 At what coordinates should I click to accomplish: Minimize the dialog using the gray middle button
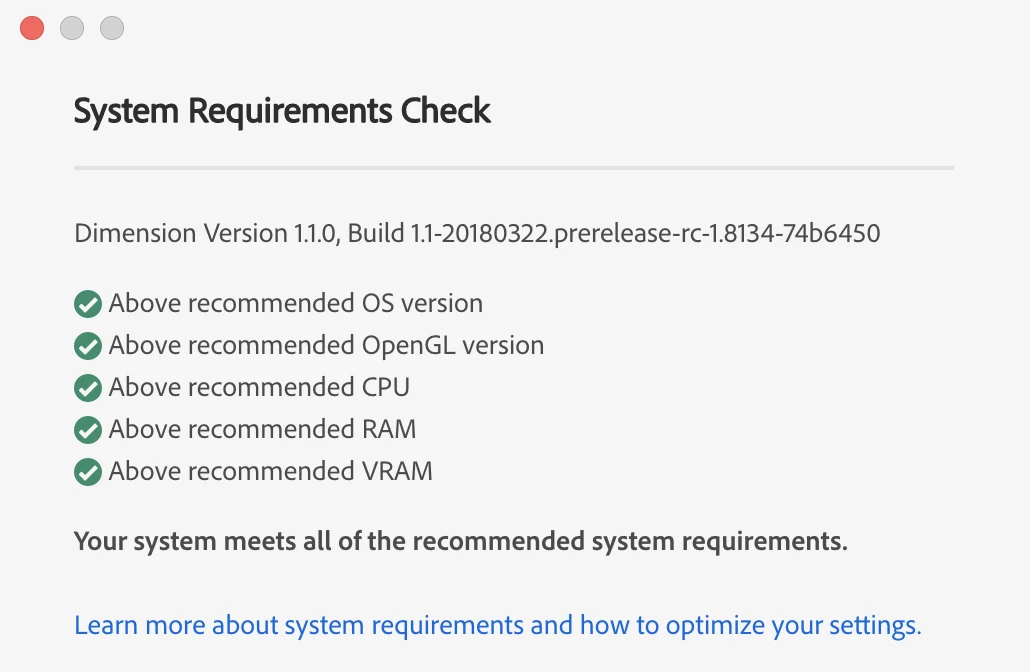[x=72, y=28]
